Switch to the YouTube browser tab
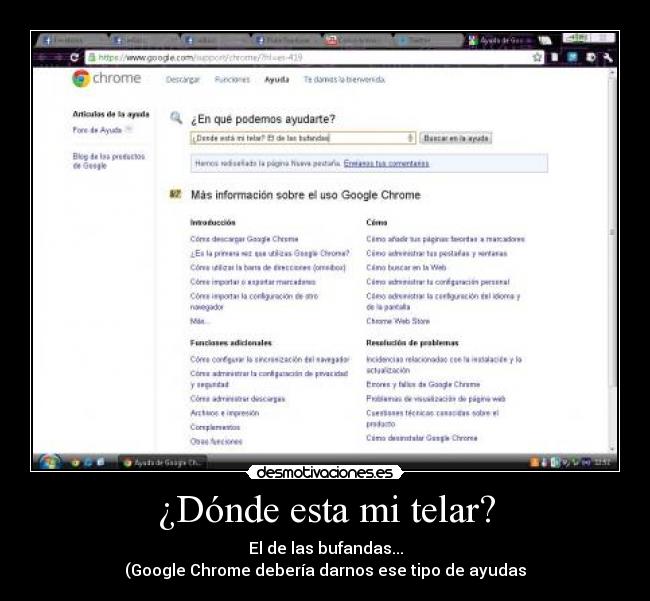The image size is (650, 601). tap(357, 40)
